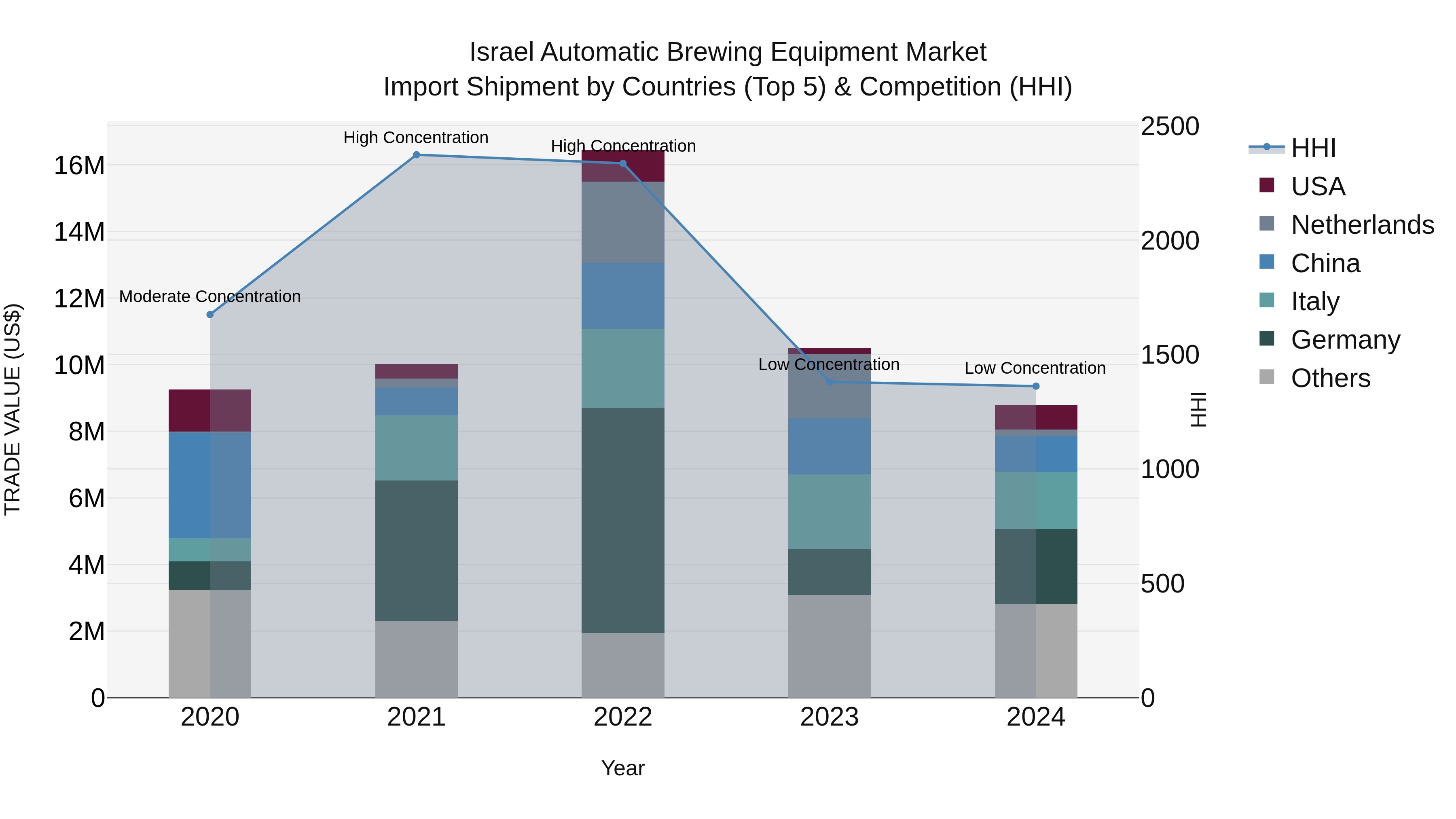This screenshot has height=819, width=1456.
Task: Click the Year axis title
Action: point(623,768)
